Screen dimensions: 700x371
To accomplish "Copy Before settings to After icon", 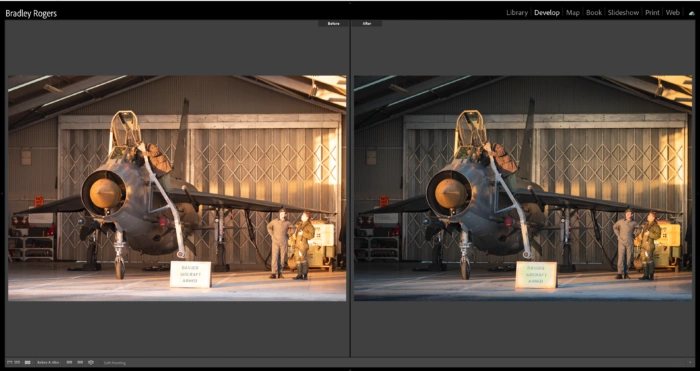I will 69,363.
